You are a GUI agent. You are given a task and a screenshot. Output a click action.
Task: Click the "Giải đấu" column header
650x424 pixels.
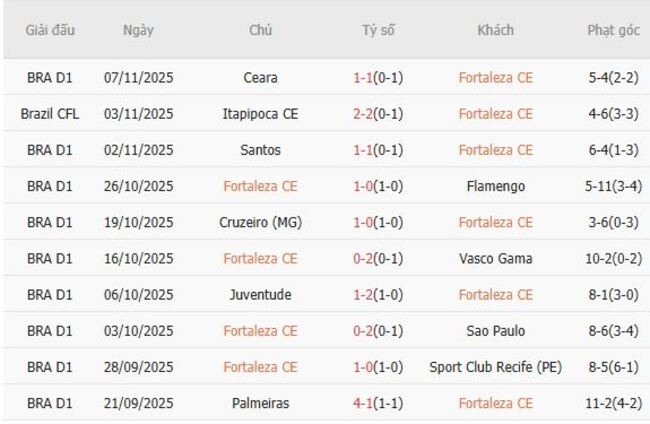[50, 30]
